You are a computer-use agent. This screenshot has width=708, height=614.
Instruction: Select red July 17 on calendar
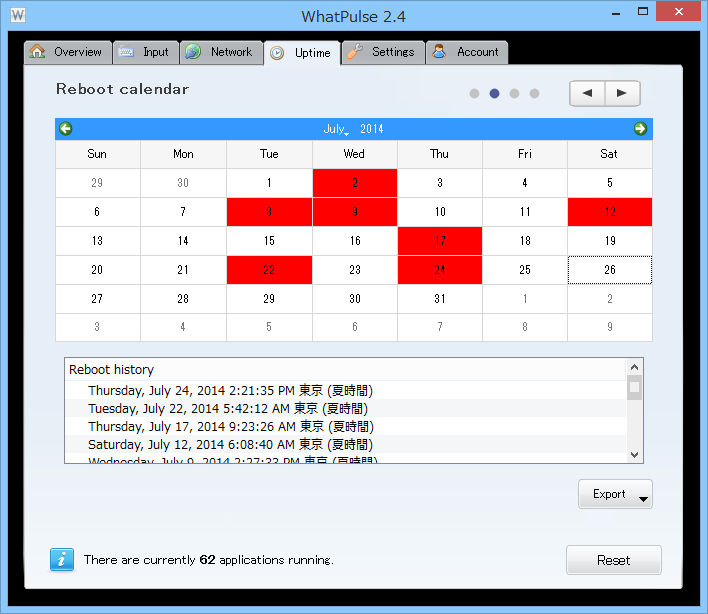440,241
